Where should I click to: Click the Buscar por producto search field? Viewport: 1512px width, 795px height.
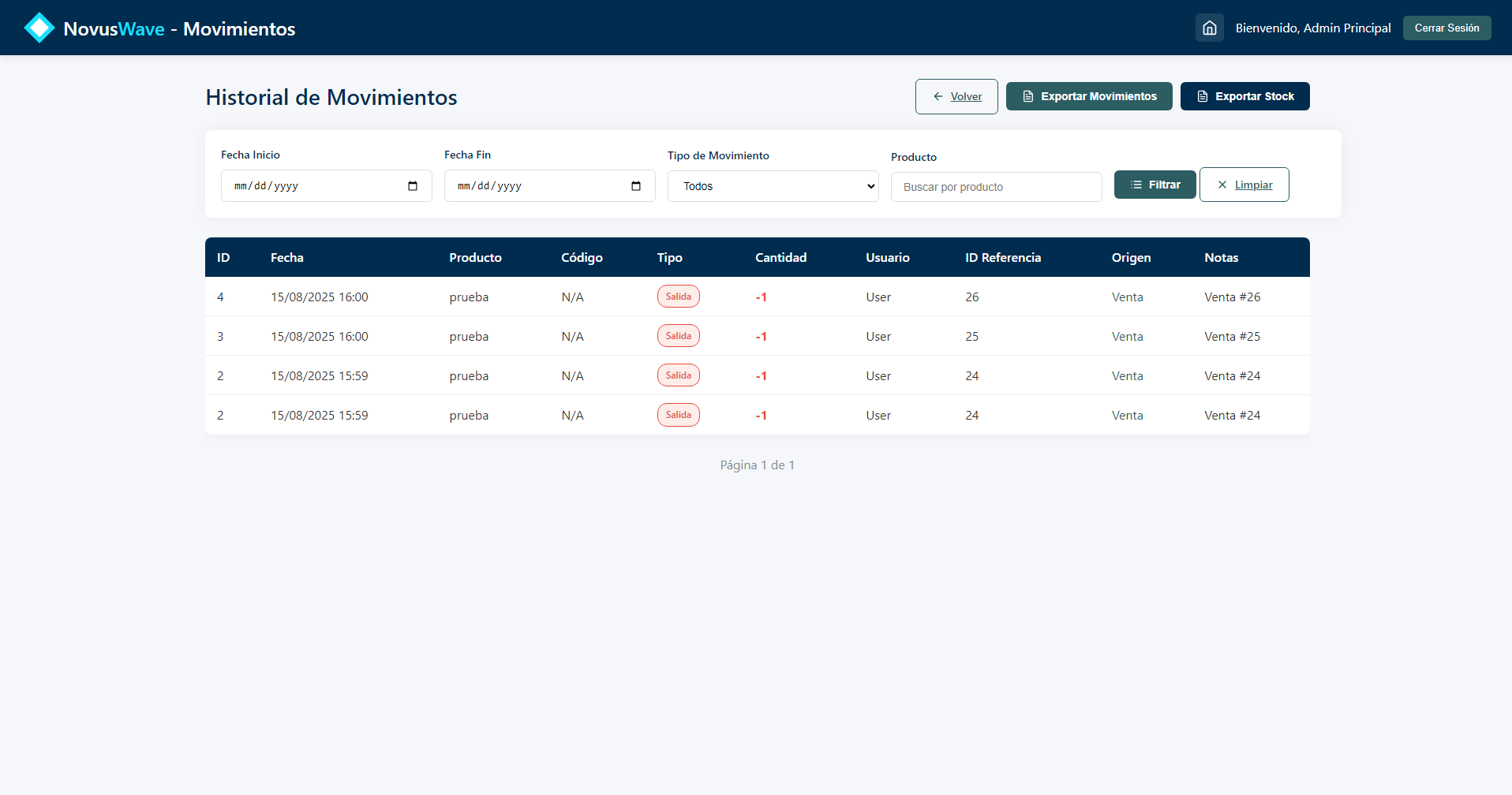click(x=996, y=187)
